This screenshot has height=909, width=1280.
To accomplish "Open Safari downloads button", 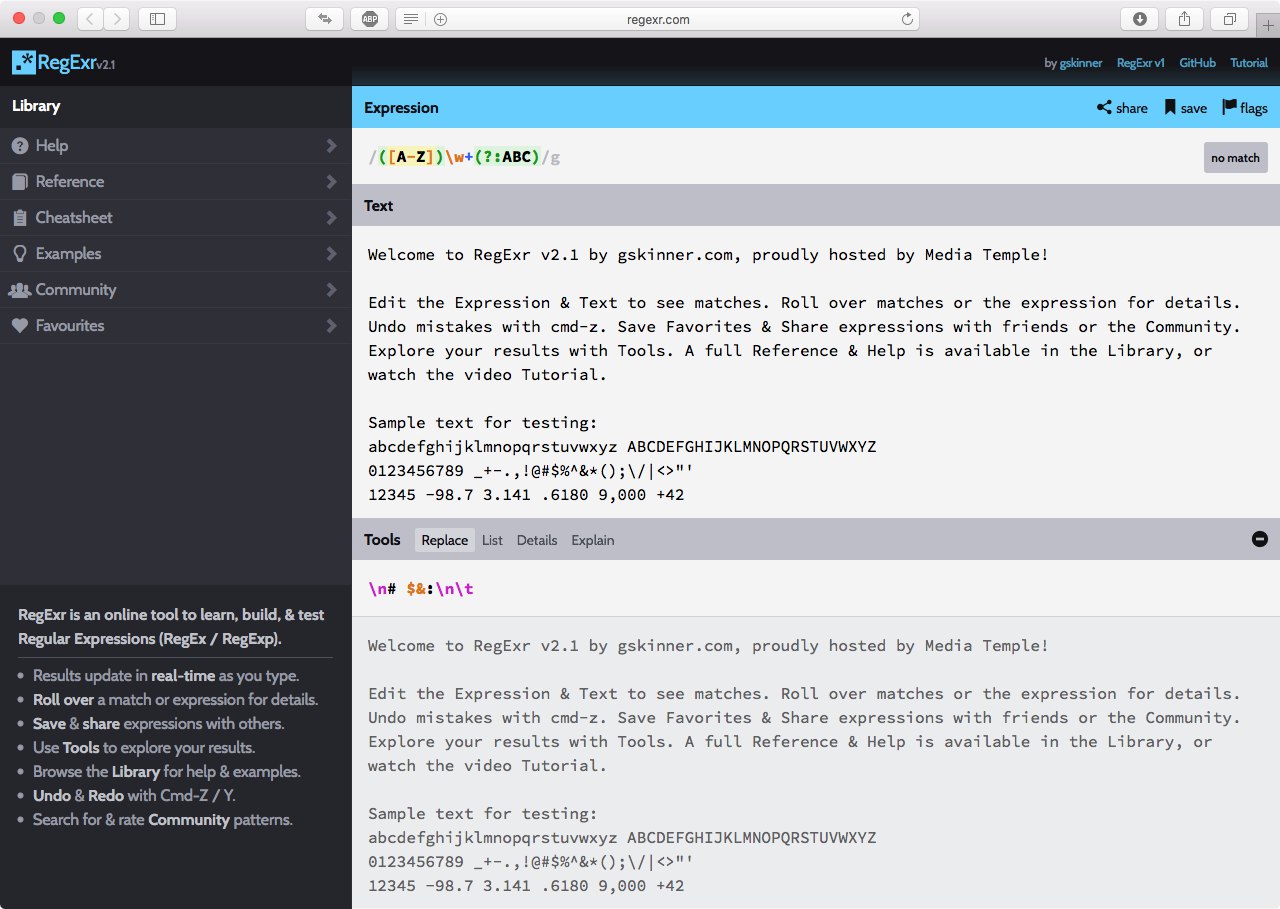I will point(1139,18).
